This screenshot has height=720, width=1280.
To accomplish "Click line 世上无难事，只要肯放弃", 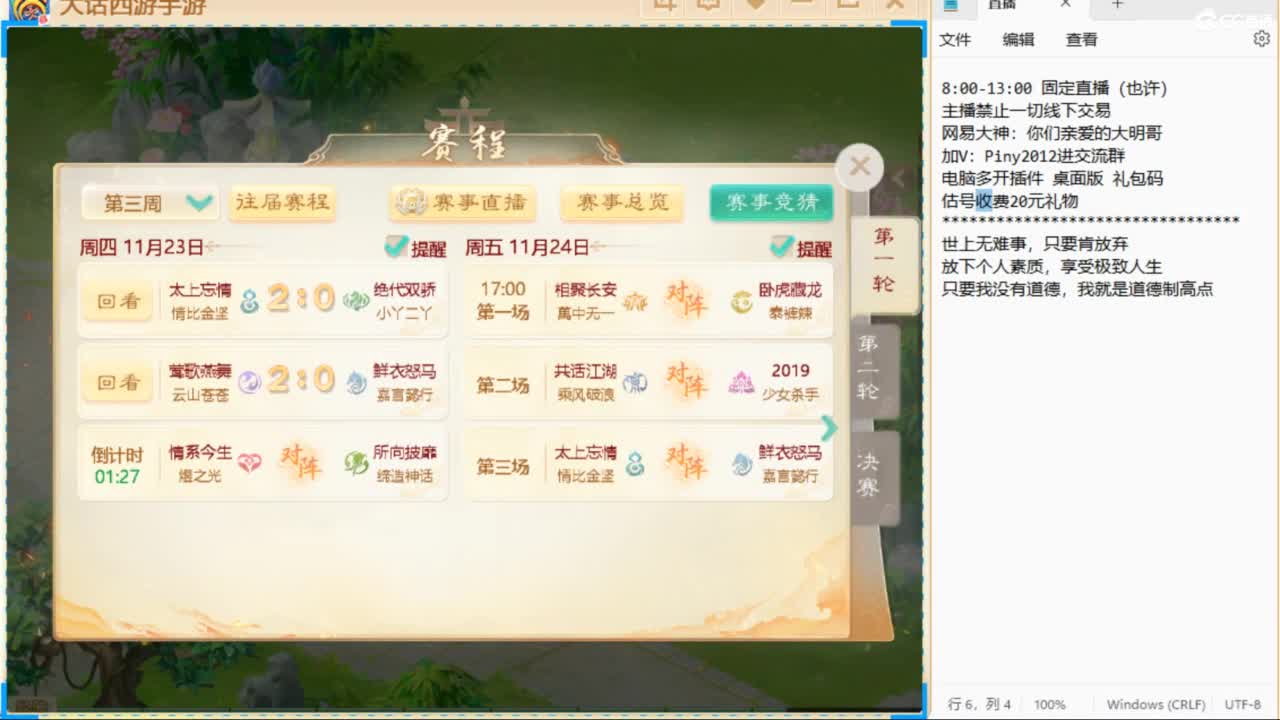I will click(1035, 244).
